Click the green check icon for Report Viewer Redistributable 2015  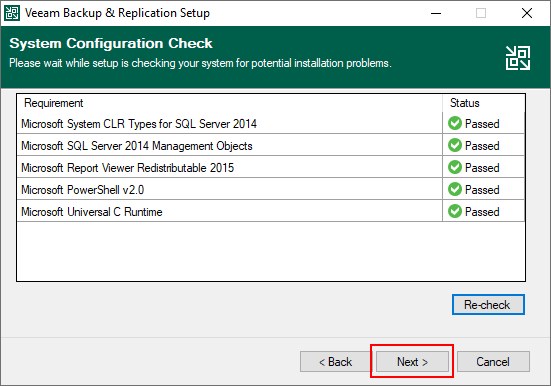pyautogui.click(x=455, y=167)
